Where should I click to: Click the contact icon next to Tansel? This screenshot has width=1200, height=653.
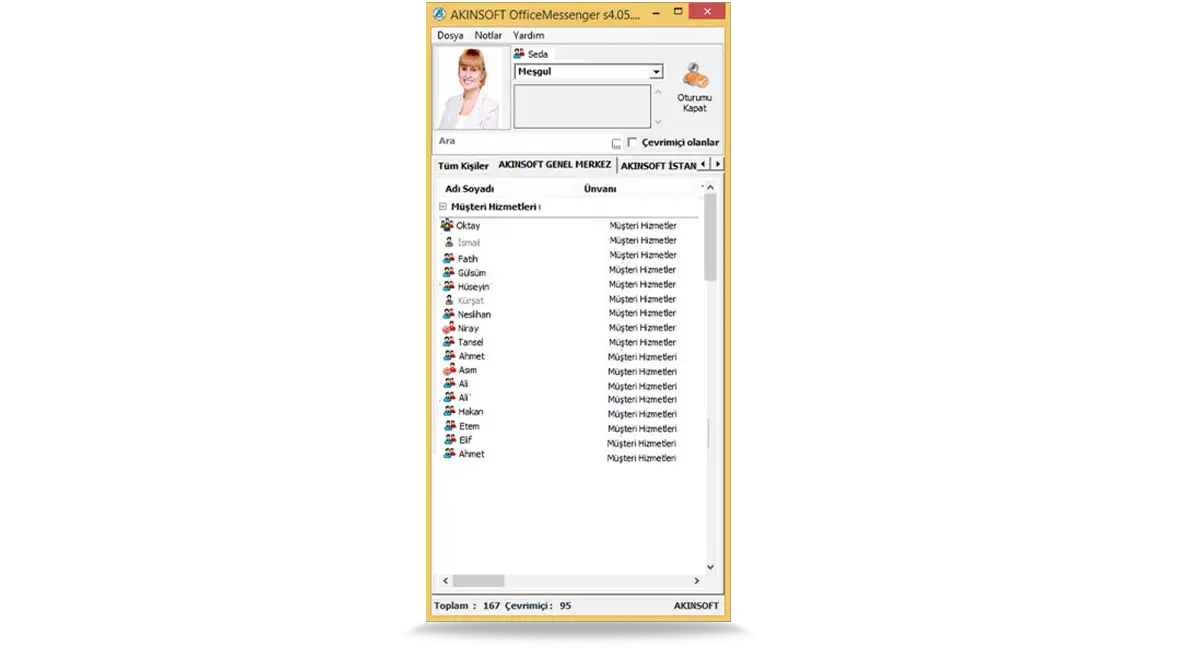pyautogui.click(x=449, y=342)
